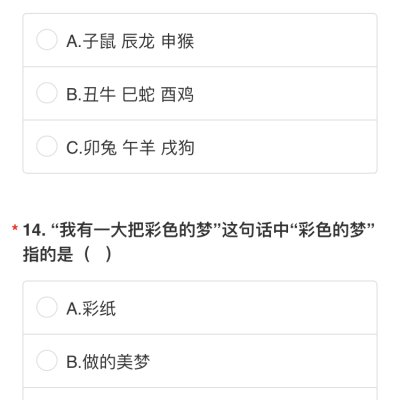400x400 pixels.
Task: Select the radio button next to A.彩纸
Action: pos(47,307)
